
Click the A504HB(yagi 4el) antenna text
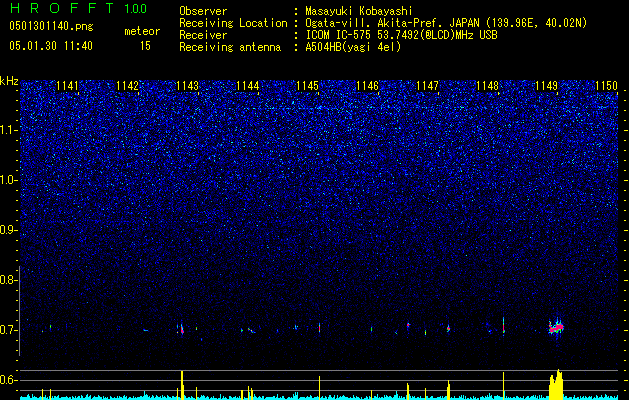[x=353, y=47]
